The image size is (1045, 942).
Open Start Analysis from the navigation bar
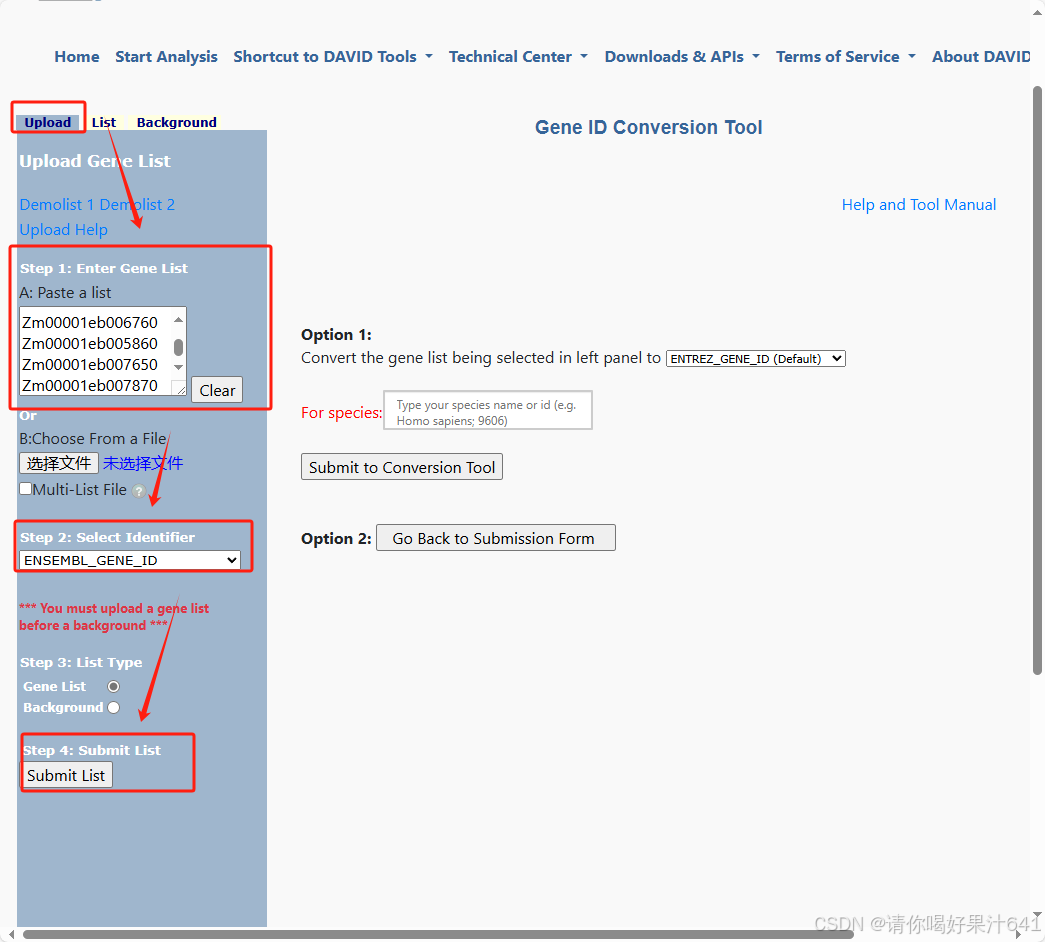(166, 57)
